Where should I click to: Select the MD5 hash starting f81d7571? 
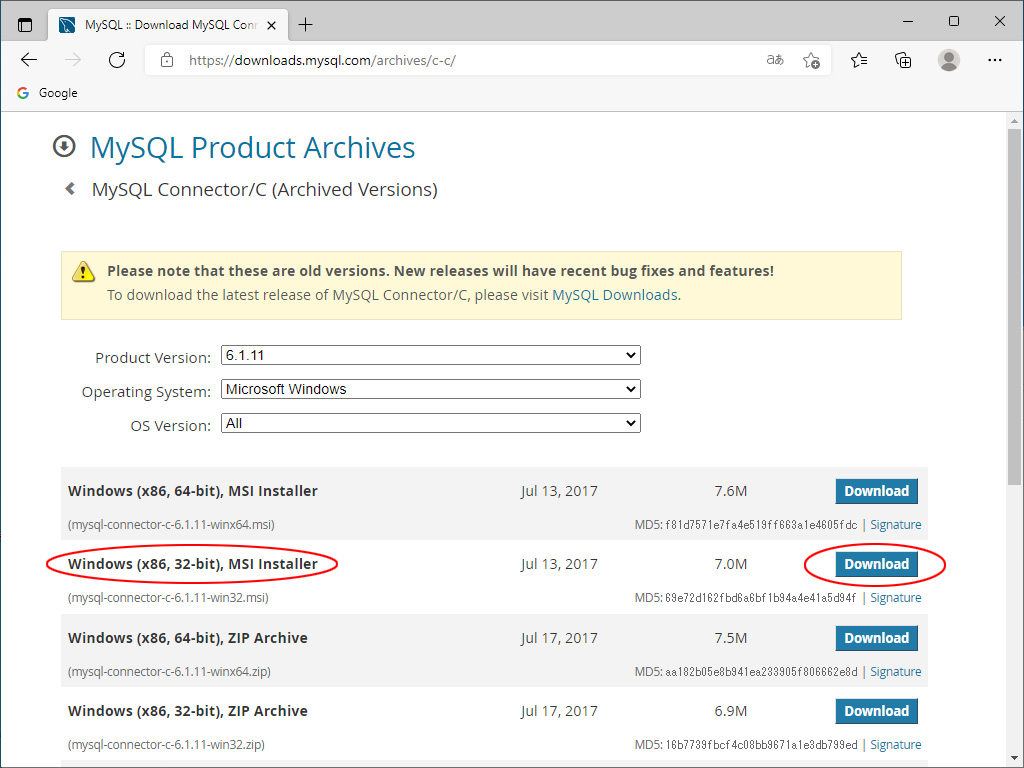coord(761,525)
